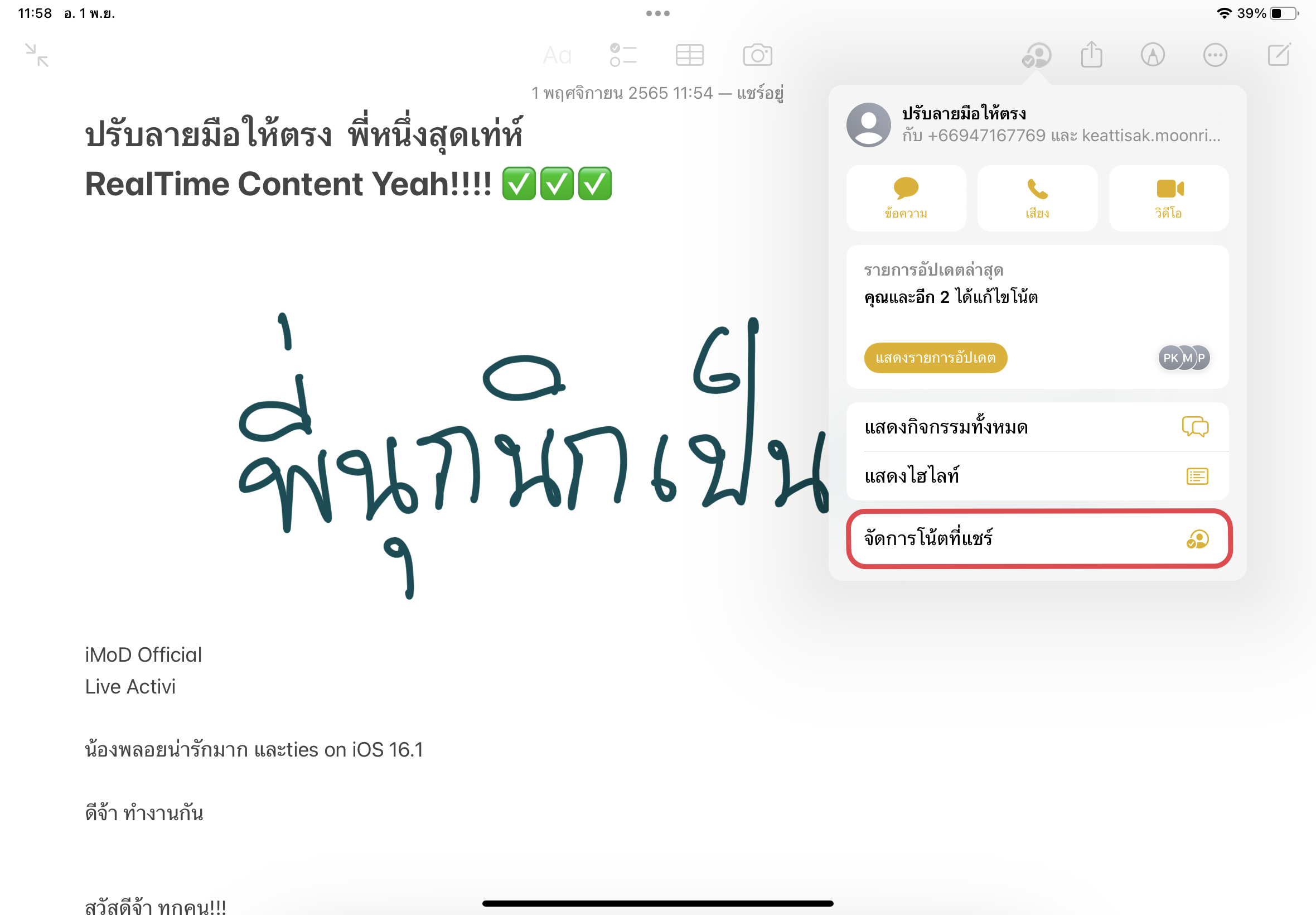This screenshot has height=915, width=1316.
Task: Select the checklist icon in toolbar
Action: 623,55
